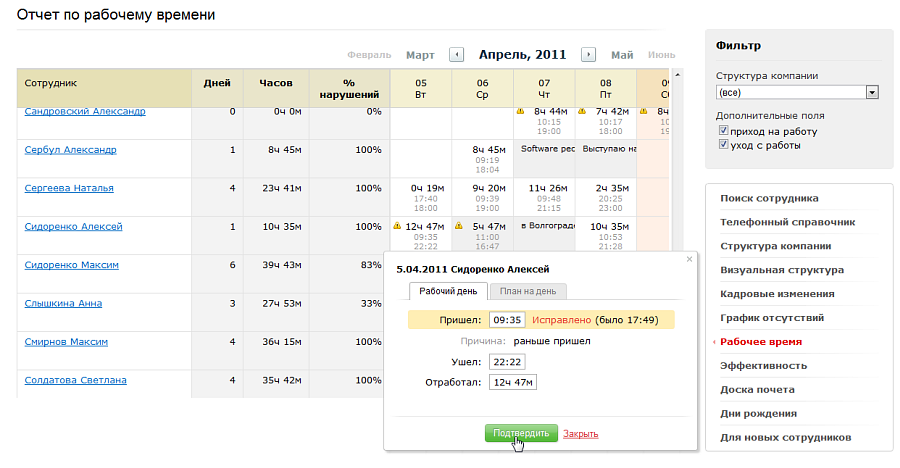Click '% нарушений' column header
The height and width of the screenshot is (468, 900).
point(350,88)
